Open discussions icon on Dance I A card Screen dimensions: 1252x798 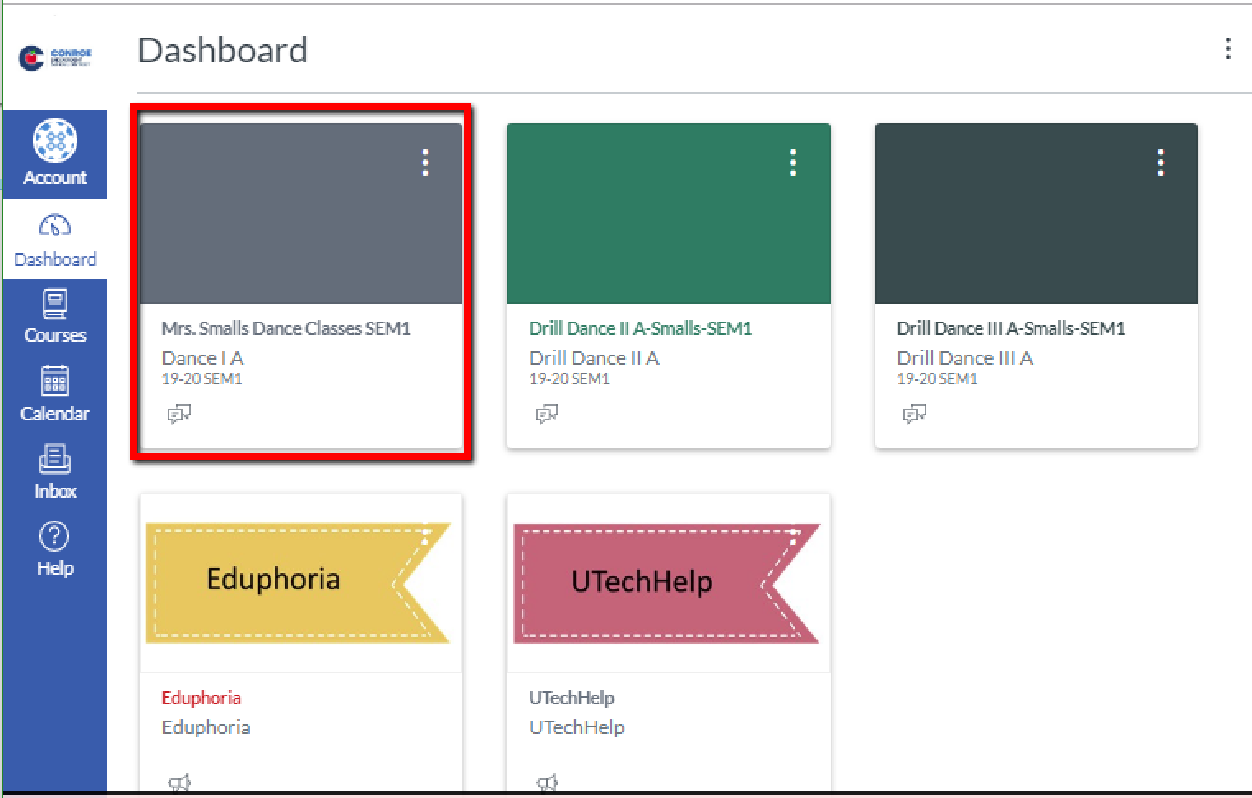click(x=179, y=414)
